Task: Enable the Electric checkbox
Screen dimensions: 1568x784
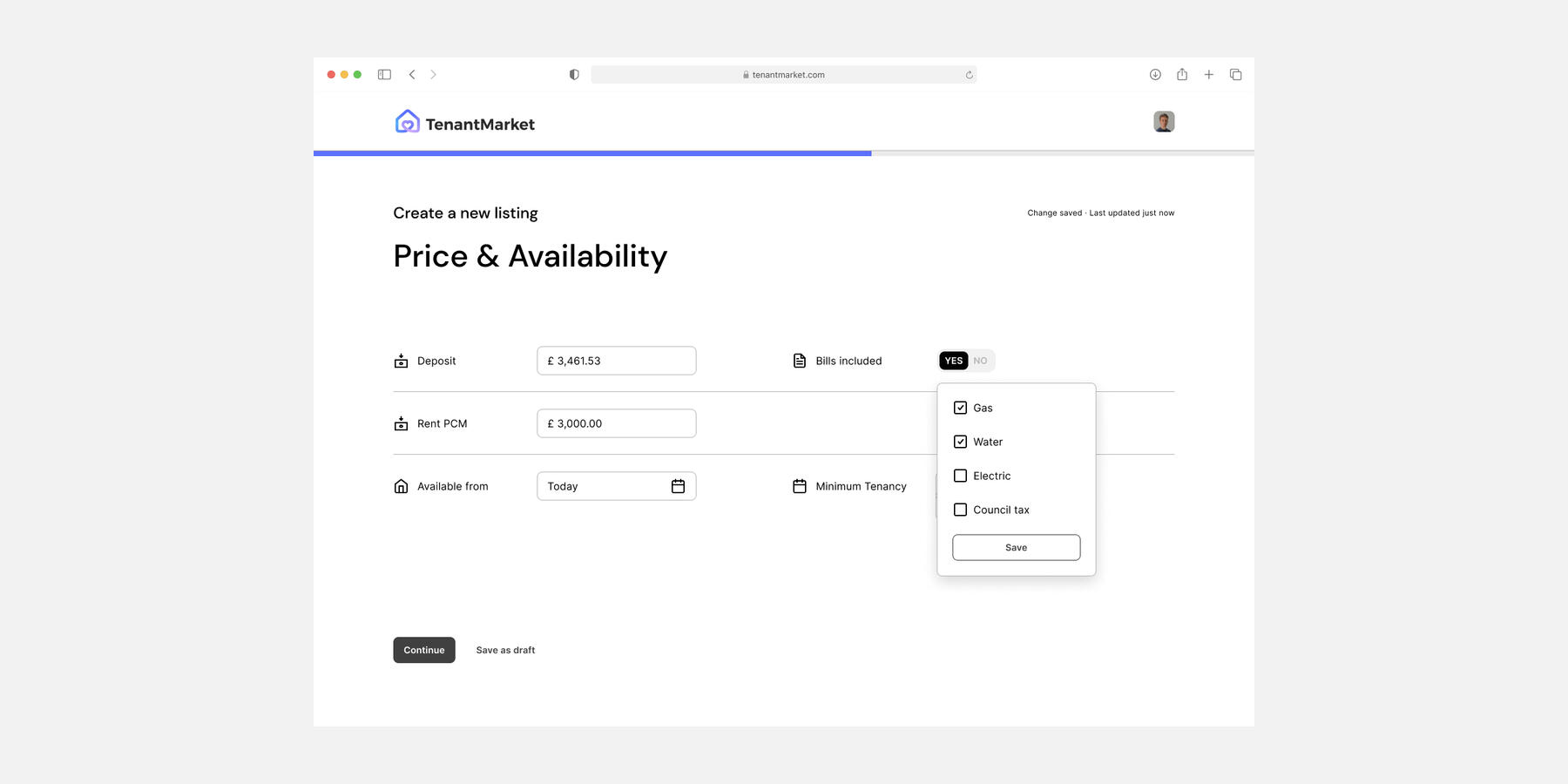Action: [960, 476]
